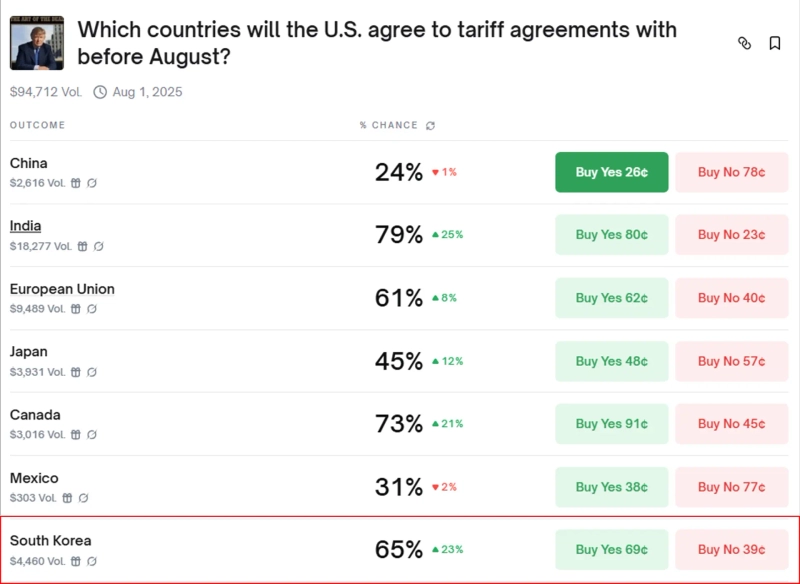This screenshot has width=800, height=584.
Task: Buy Yes on China at 26¢
Action: pyautogui.click(x=611, y=172)
